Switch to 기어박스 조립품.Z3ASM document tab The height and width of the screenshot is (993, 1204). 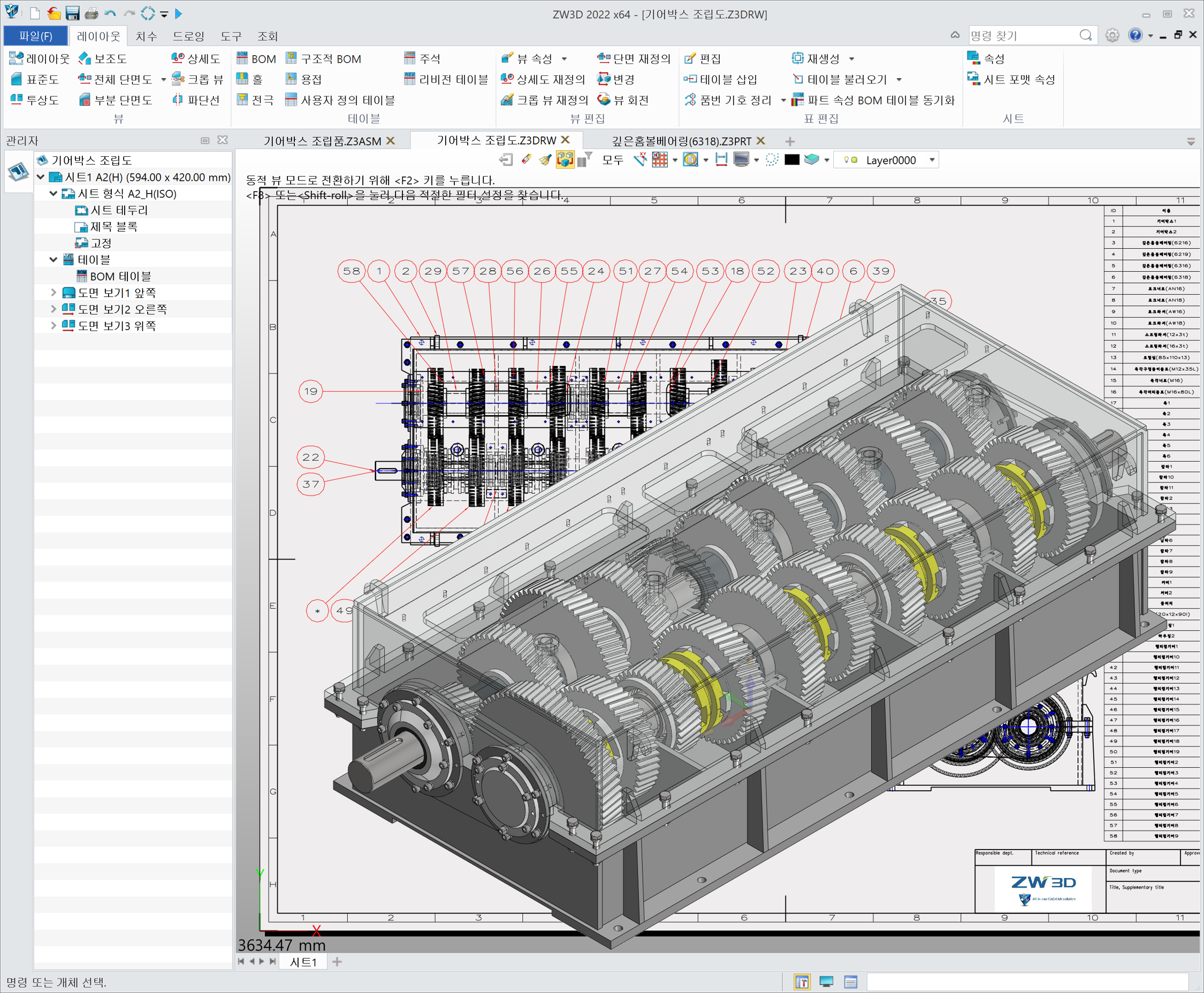(x=322, y=141)
